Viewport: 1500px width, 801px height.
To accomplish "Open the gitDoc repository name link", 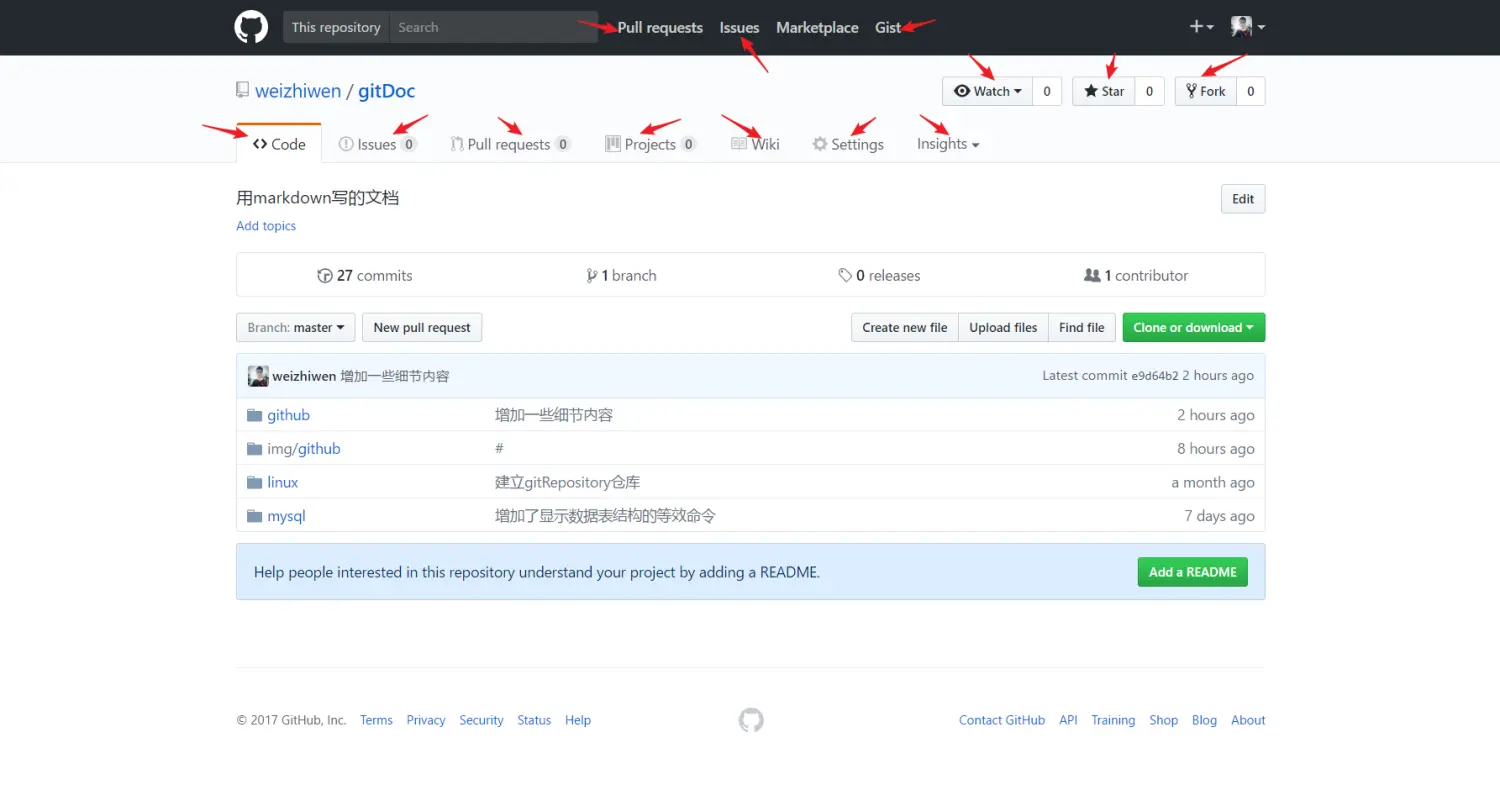I will pyautogui.click(x=387, y=91).
